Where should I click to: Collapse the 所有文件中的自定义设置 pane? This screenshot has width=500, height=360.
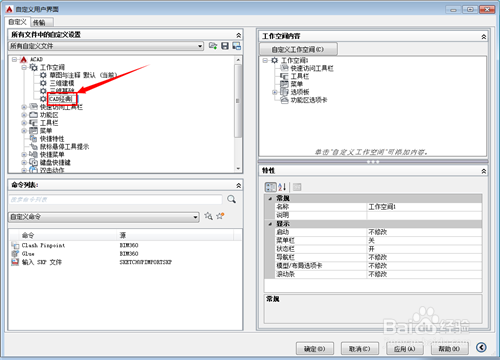[x=238, y=35]
